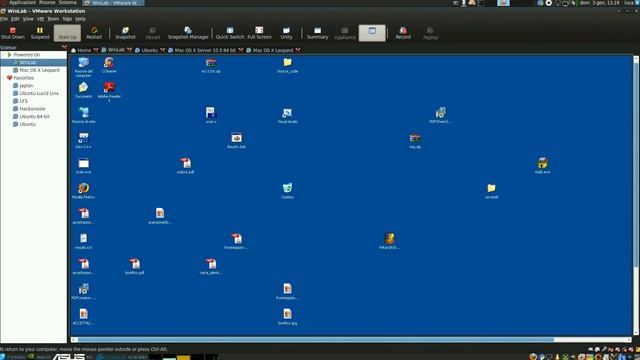Click the Quick Switch toolbar icon
Image resolution: width=640 pixels, height=360 pixels.
[x=230, y=33]
